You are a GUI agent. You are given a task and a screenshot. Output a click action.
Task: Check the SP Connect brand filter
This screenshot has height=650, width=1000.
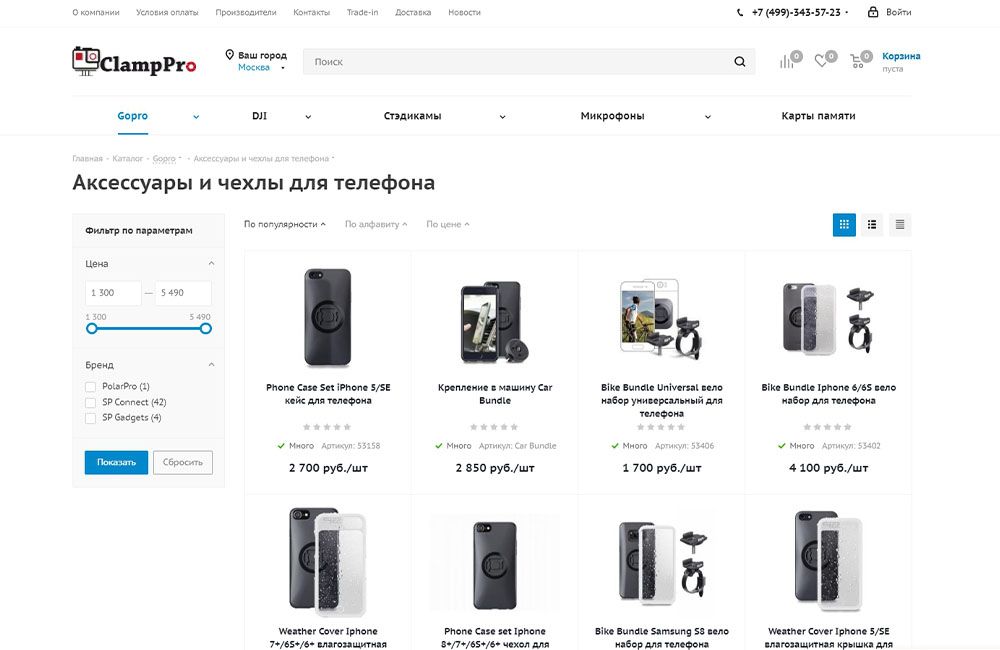91,402
